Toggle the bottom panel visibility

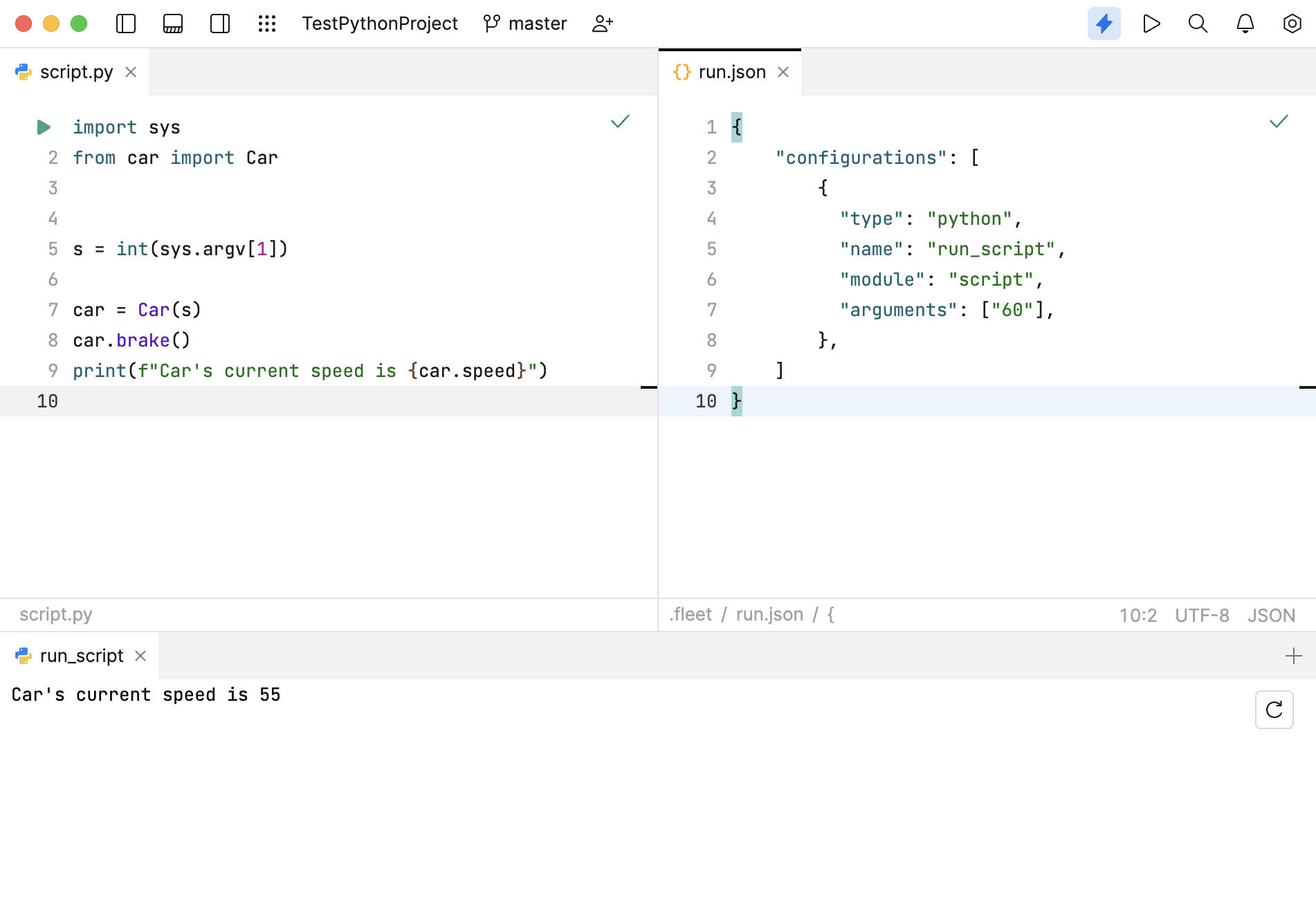pyautogui.click(x=172, y=23)
